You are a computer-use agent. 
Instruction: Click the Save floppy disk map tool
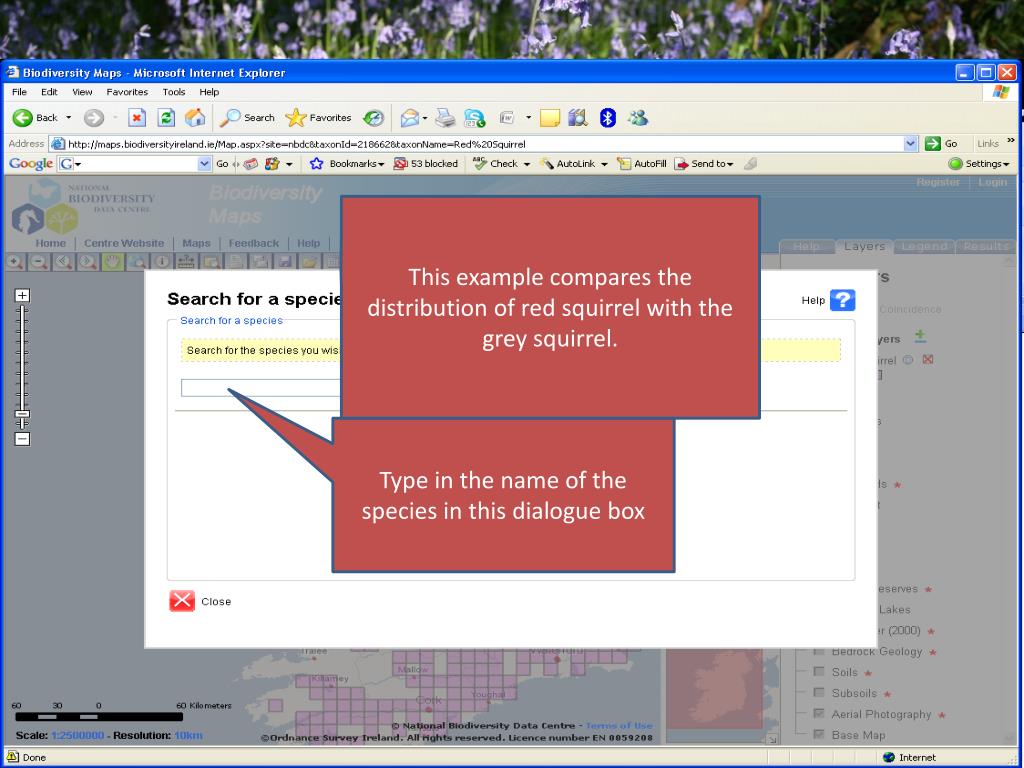coord(285,262)
